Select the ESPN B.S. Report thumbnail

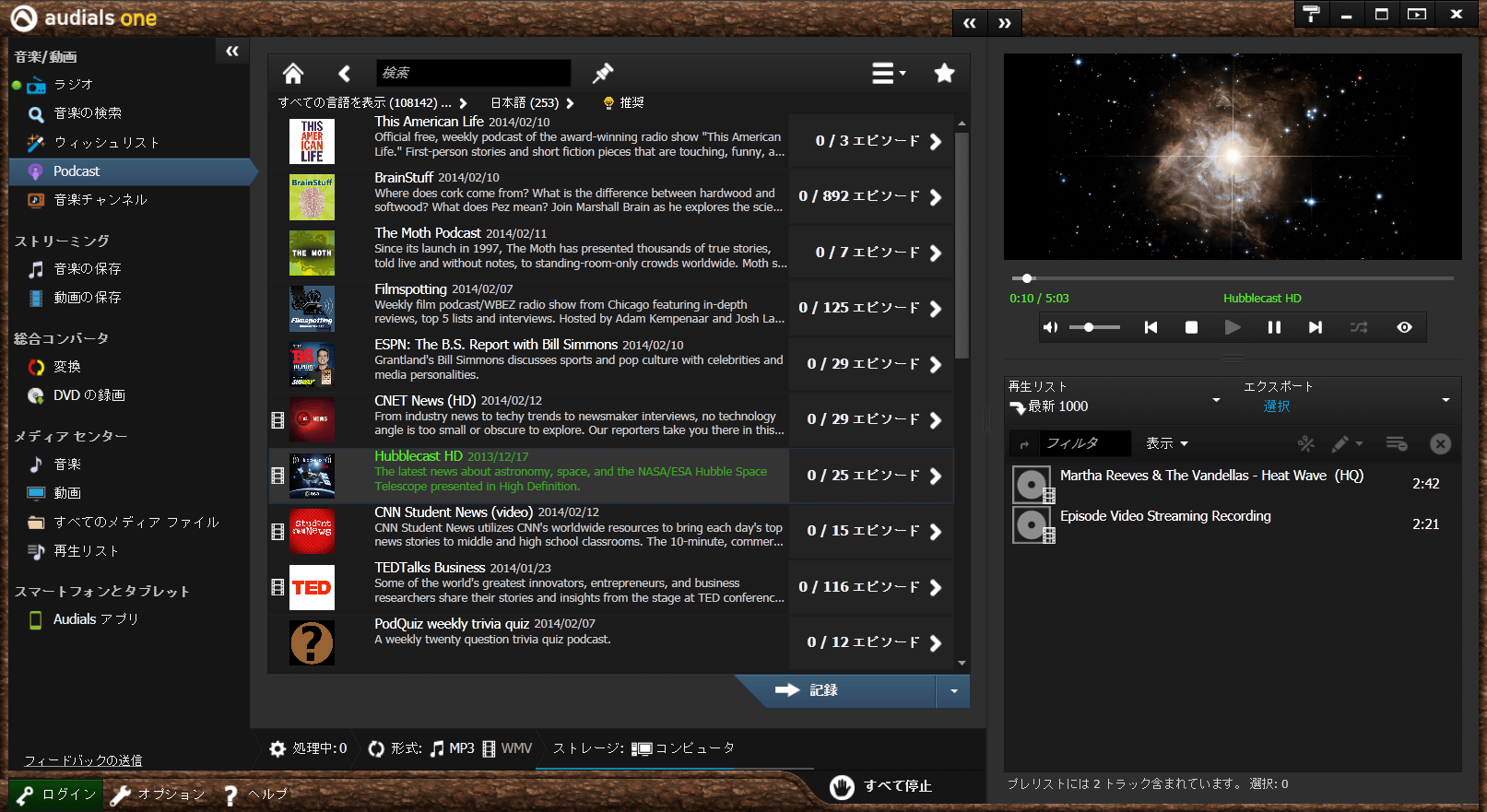(x=312, y=364)
